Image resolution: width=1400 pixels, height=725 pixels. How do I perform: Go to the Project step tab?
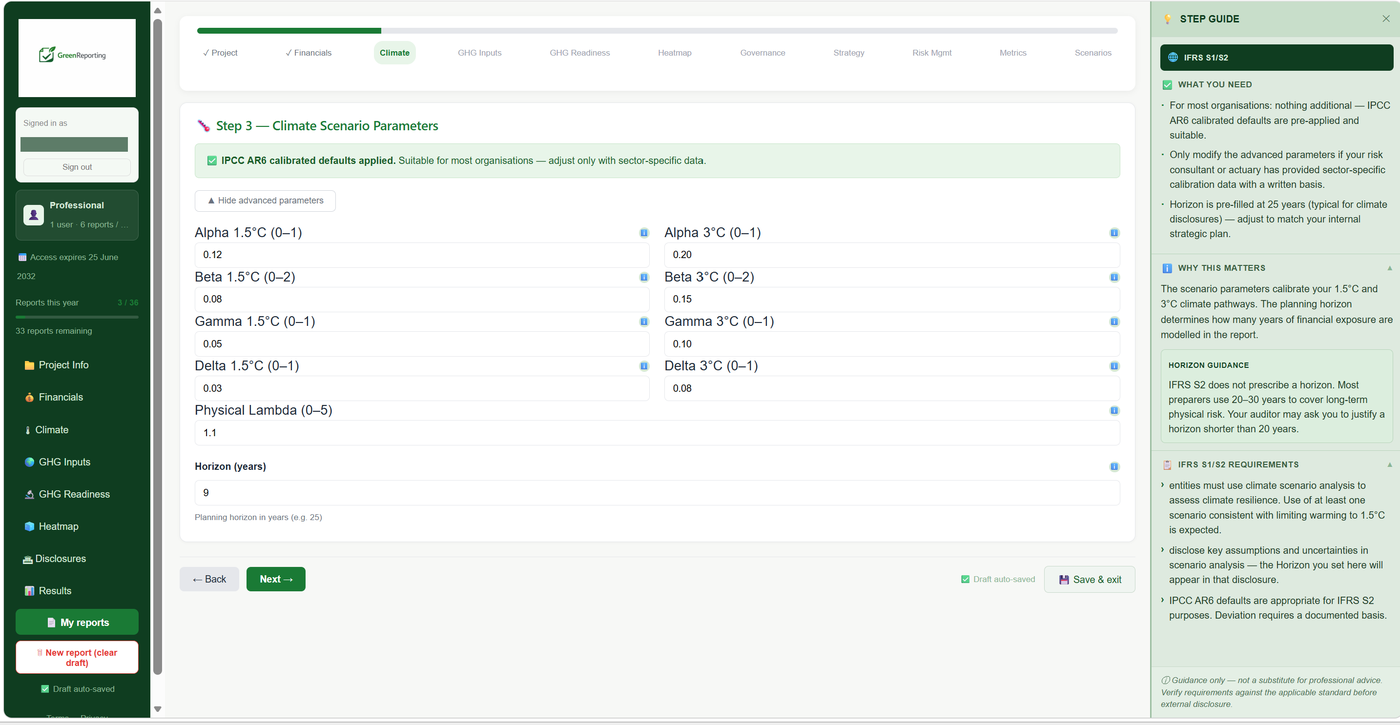[220, 53]
